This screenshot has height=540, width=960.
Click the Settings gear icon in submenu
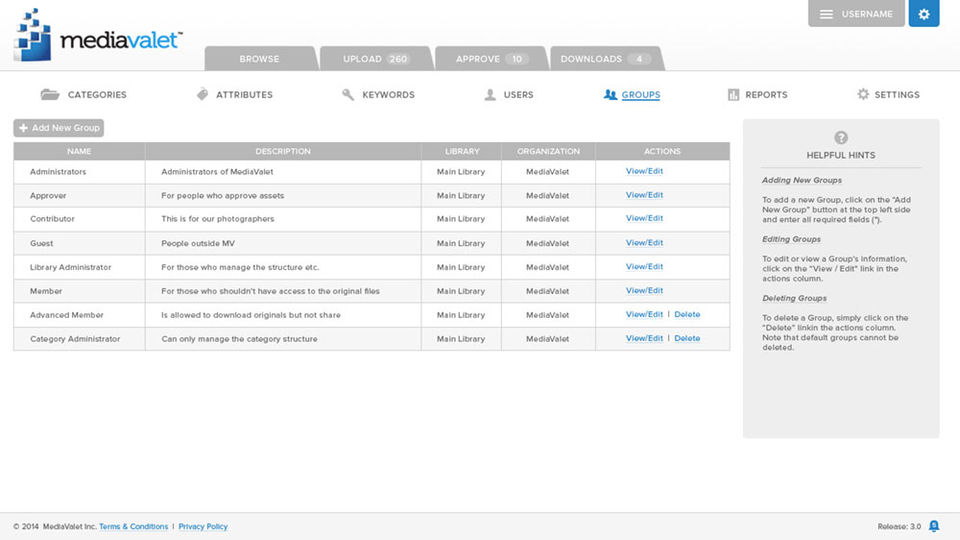pos(863,94)
